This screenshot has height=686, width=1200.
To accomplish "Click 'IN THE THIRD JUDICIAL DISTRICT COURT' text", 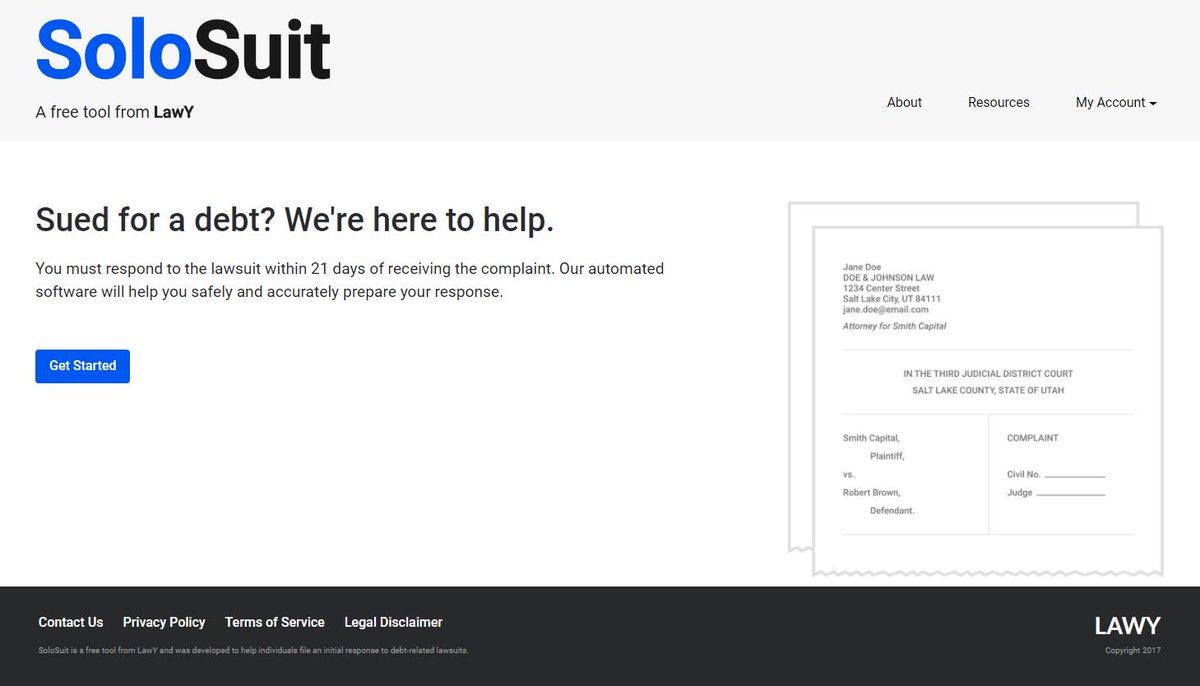I will click(x=988, y=374).
